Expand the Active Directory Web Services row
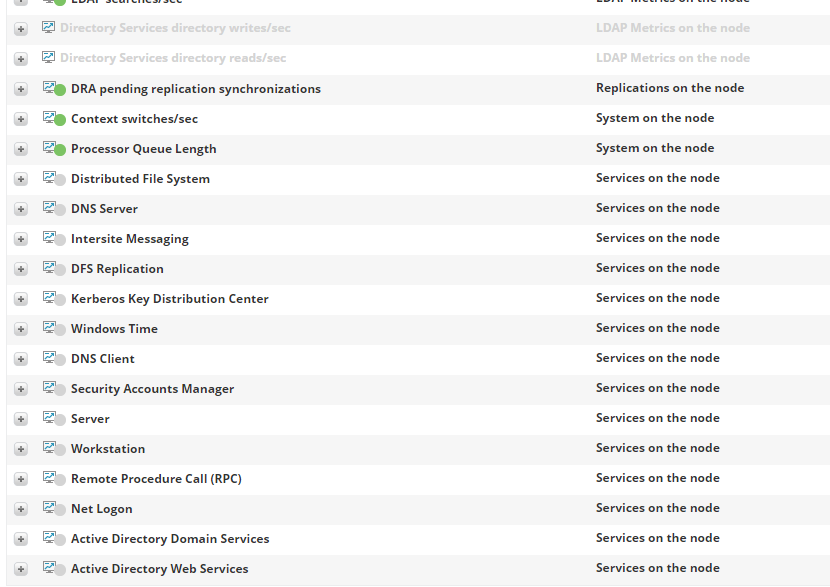This screenshot has width=830, height=587. [21, 569]
